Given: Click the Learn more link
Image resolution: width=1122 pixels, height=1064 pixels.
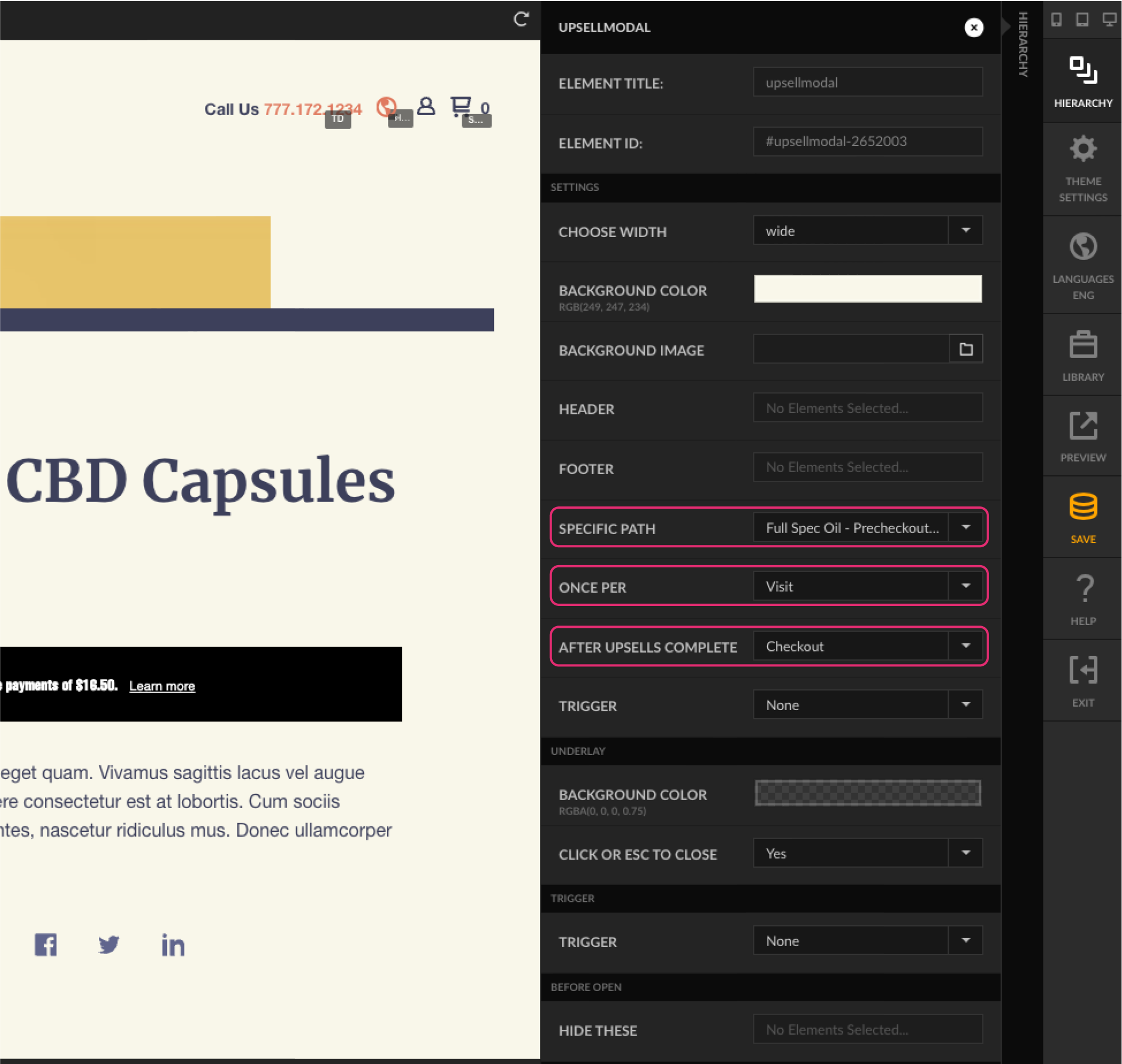Looking at the screenshot, I should [162, 686].
